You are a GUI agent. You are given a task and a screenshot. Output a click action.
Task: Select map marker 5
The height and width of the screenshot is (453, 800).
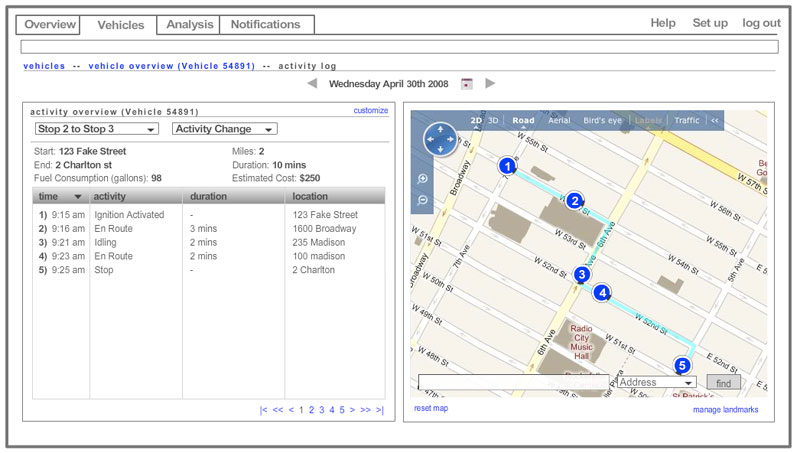682,365
